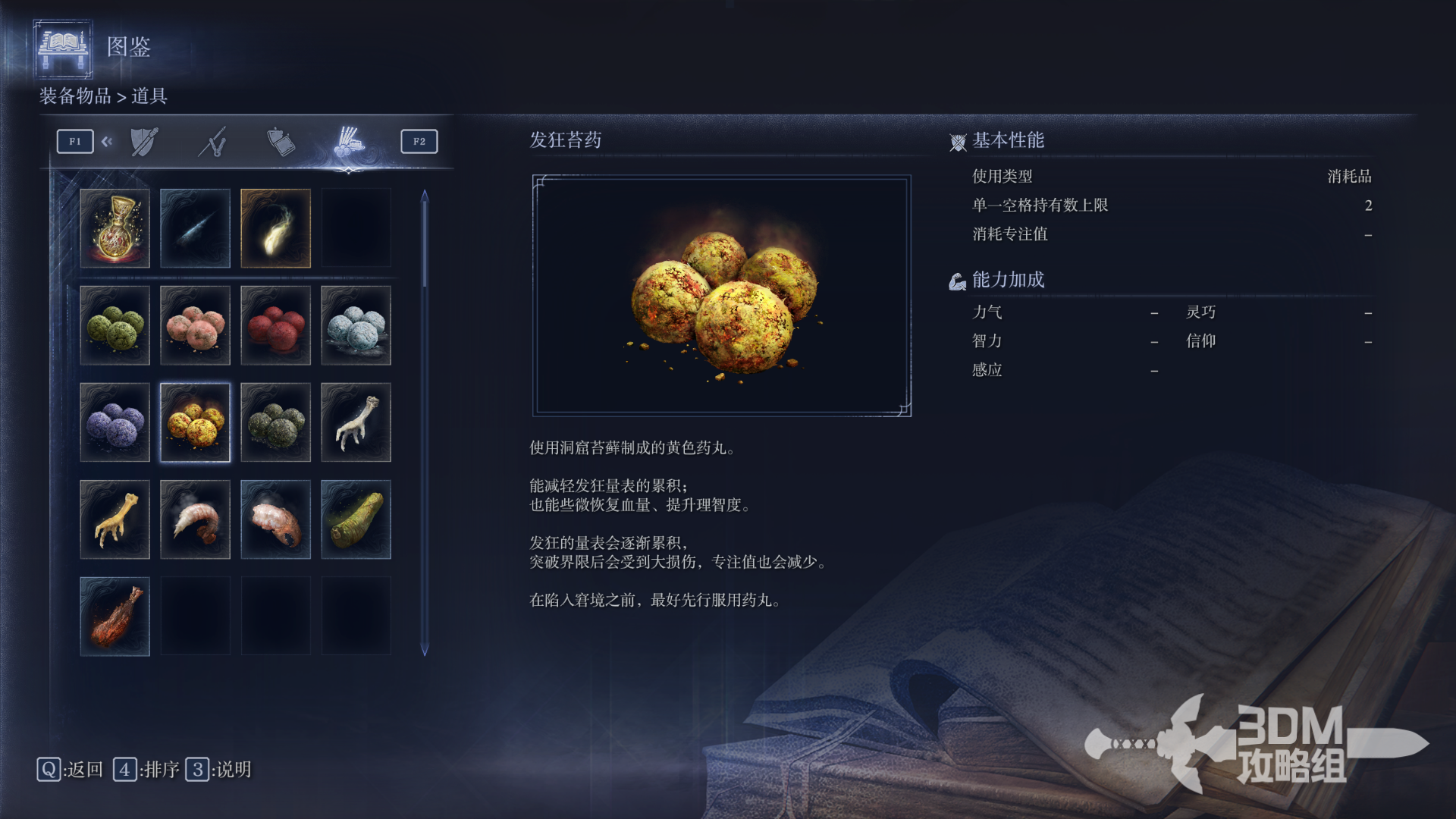
Task: Click the double chevron left arrow
Action: point(107,141)
